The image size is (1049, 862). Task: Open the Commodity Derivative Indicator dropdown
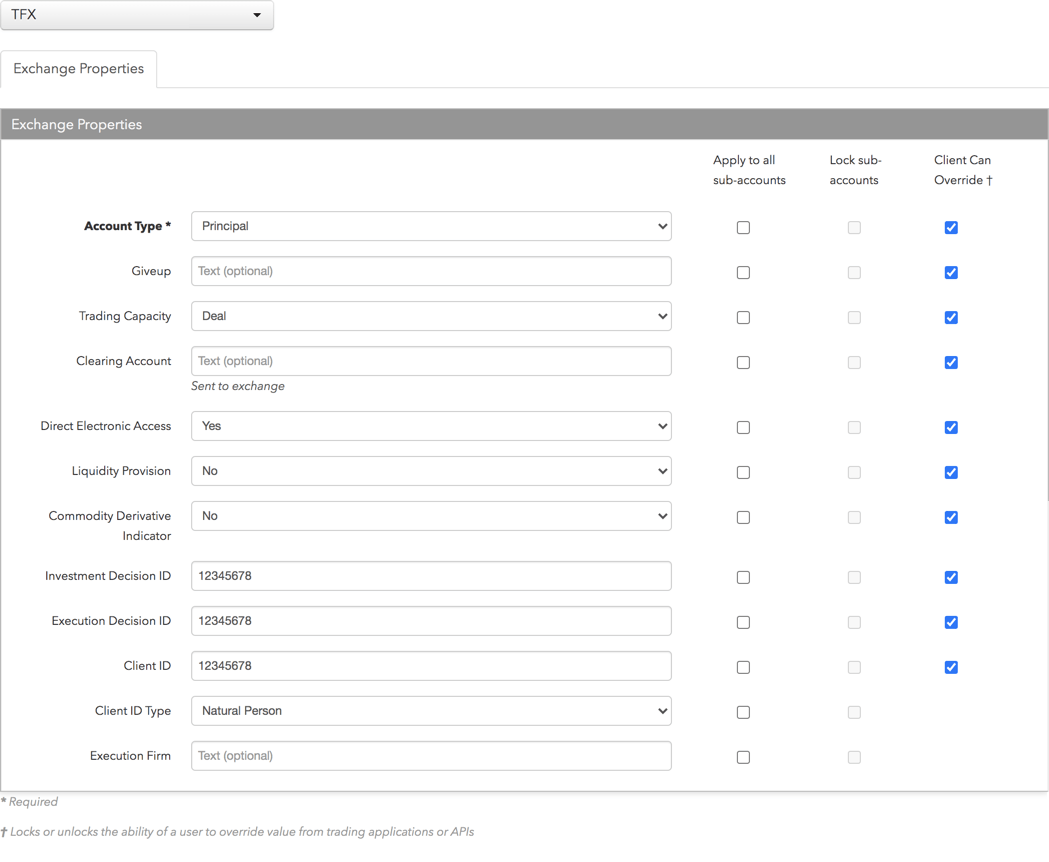tap(431, 516)
